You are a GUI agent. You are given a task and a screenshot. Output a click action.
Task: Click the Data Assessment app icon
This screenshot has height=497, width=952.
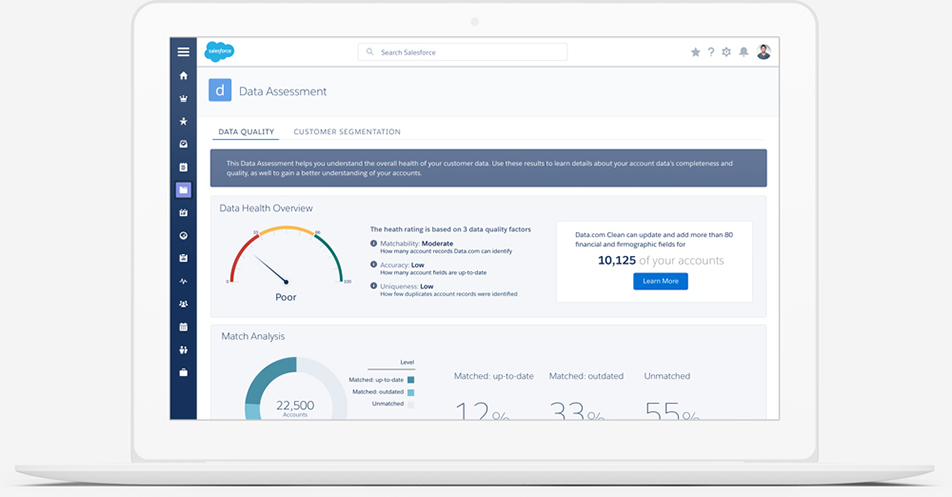click(219, 91)
